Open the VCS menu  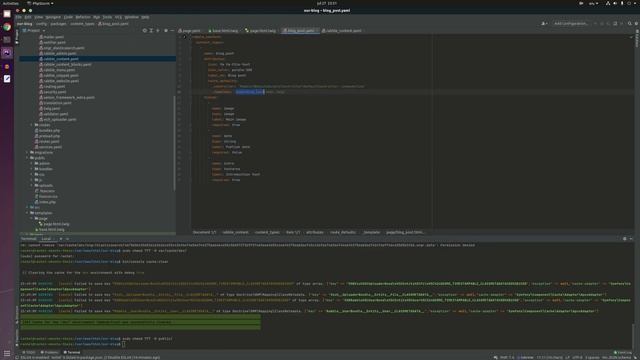click(118, 17)
